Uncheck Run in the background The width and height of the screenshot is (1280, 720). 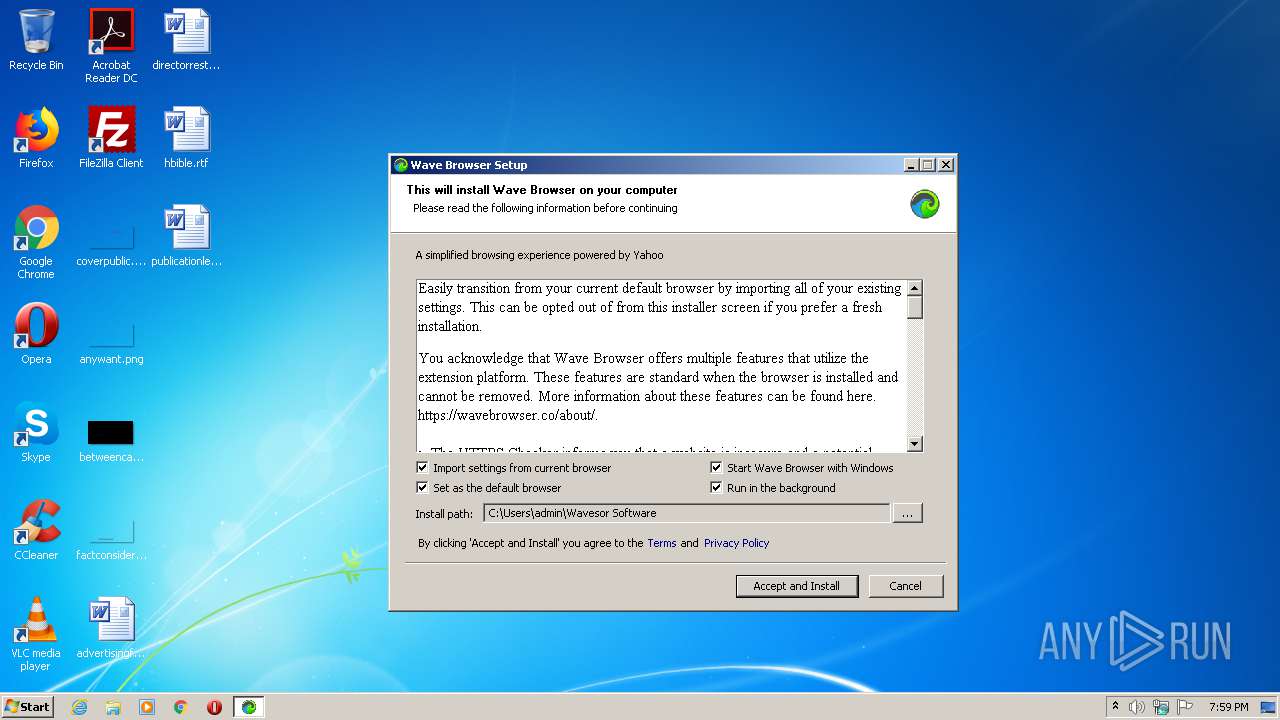point(716,488)
